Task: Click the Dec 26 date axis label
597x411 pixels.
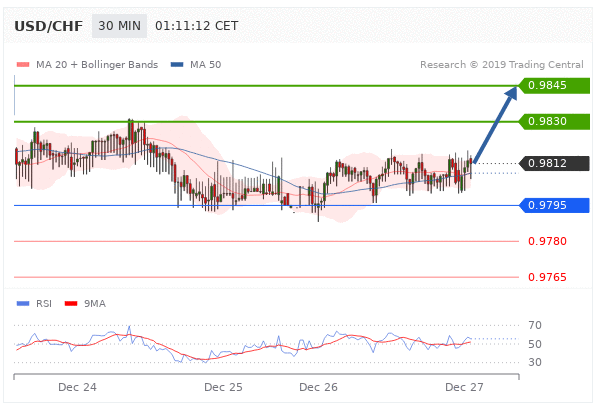Action: [x=318, y=387]
